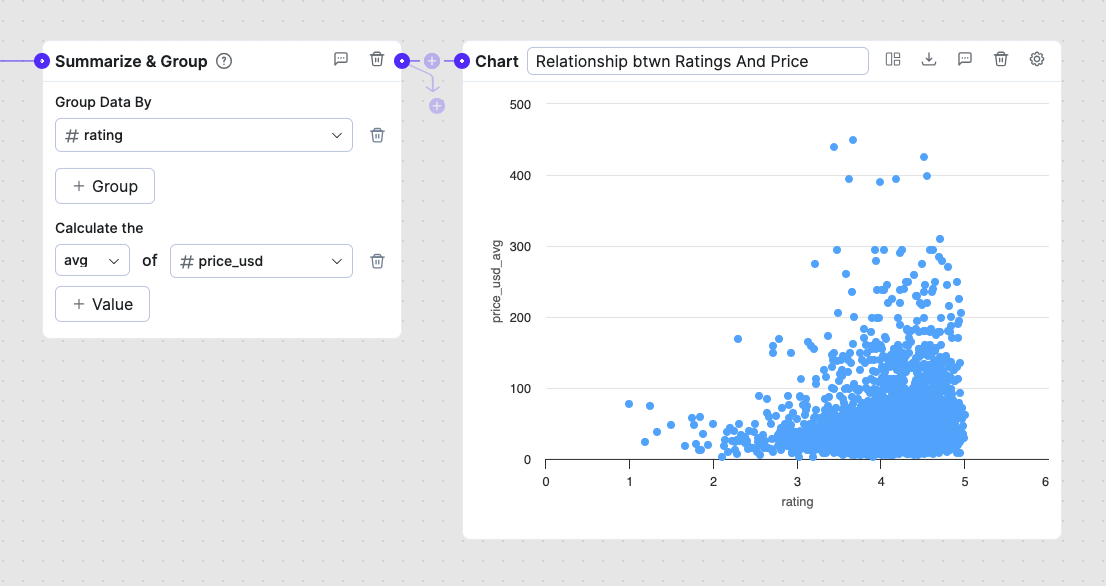This screenshot has height=586, width=1106.
Task: Delete the Summarize & Group node
Action: [x=377, y=59]
